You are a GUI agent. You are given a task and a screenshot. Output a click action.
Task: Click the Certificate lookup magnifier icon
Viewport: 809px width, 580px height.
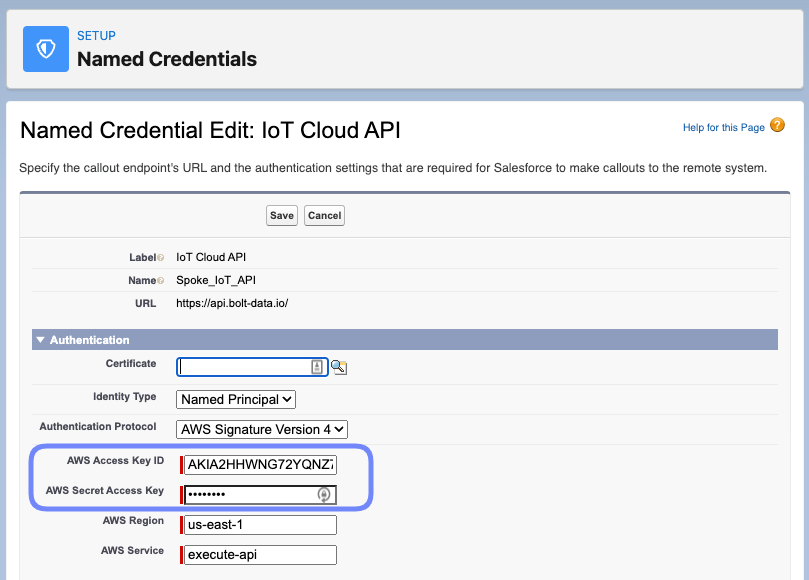[x=338, y=367]
